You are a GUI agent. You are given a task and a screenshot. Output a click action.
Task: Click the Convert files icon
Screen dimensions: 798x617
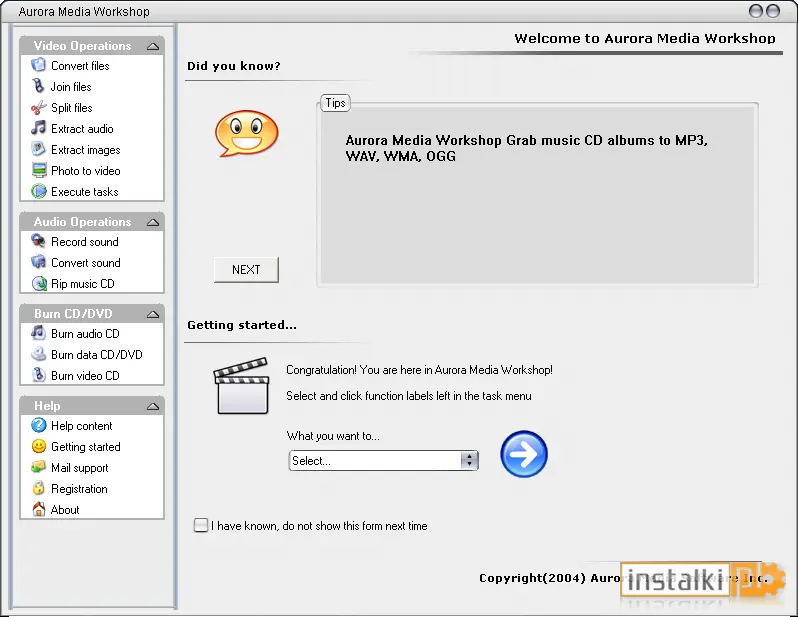(x=38, y=65)
